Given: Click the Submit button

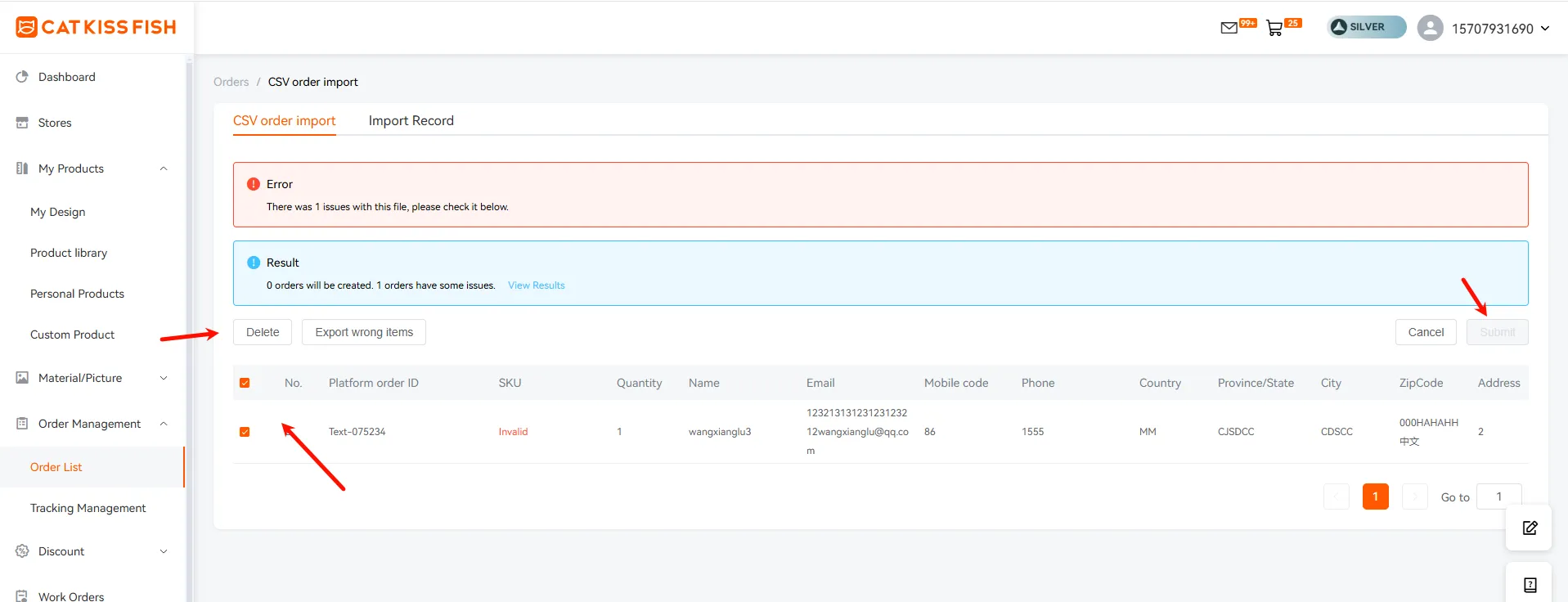Looking at the screenshot, I should [x=1498, y=332].
